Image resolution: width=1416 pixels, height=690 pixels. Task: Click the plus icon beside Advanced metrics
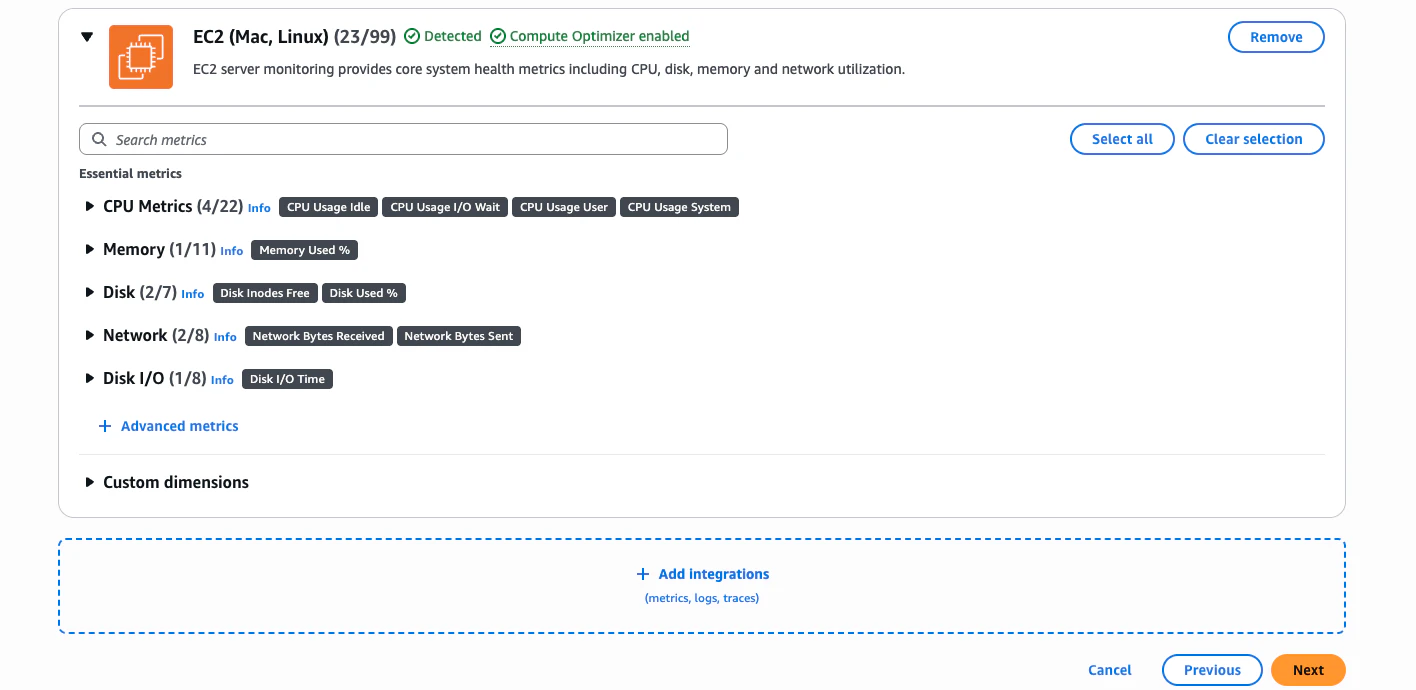pos(105,426)
